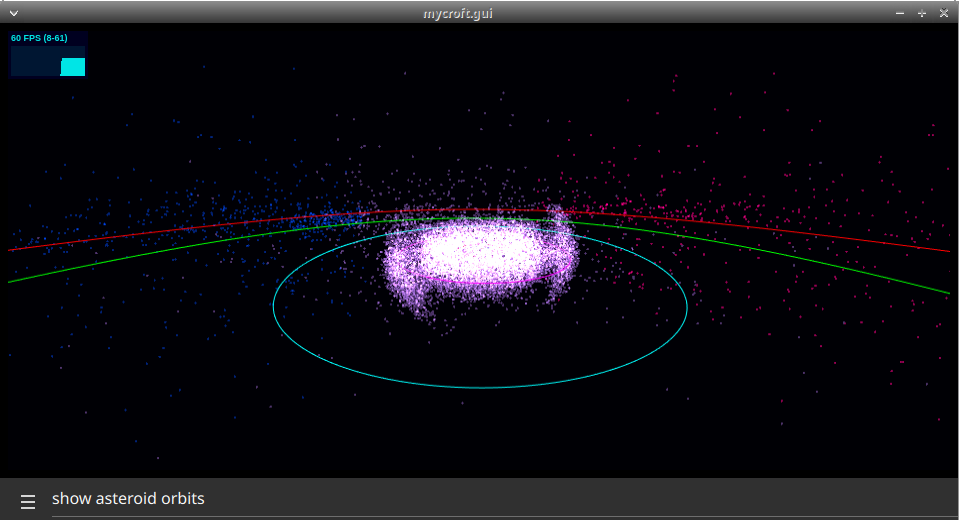Click the mycroft.gui title text

pyautogui.click(x=457, y=13)
